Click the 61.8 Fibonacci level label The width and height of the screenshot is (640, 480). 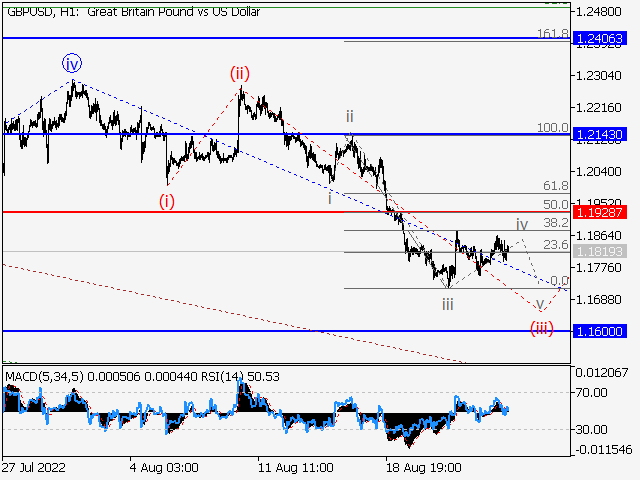(x=557, y=186)
